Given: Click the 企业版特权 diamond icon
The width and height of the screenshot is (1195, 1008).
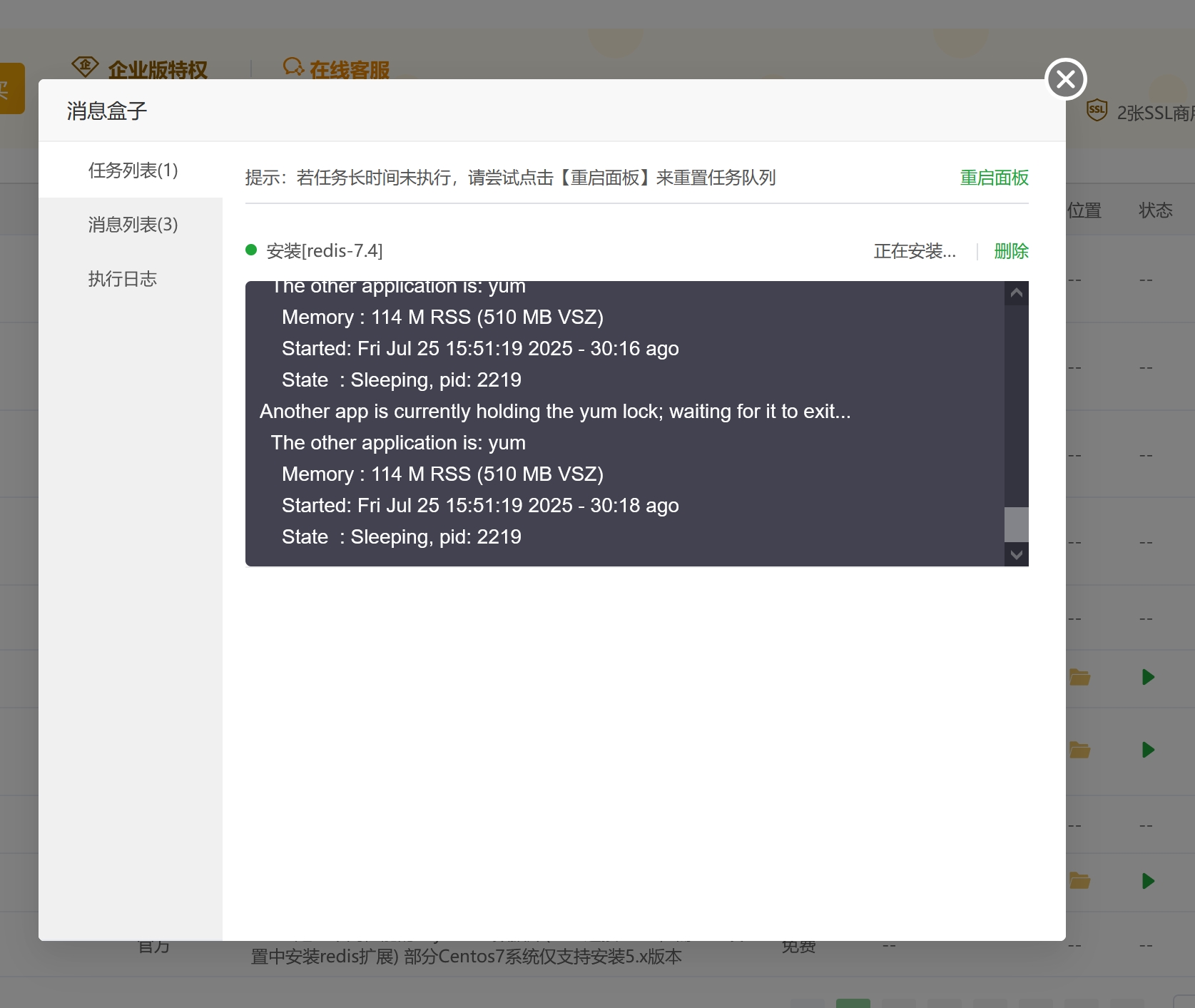Looking at the screenshot, I should pos(85,66).
